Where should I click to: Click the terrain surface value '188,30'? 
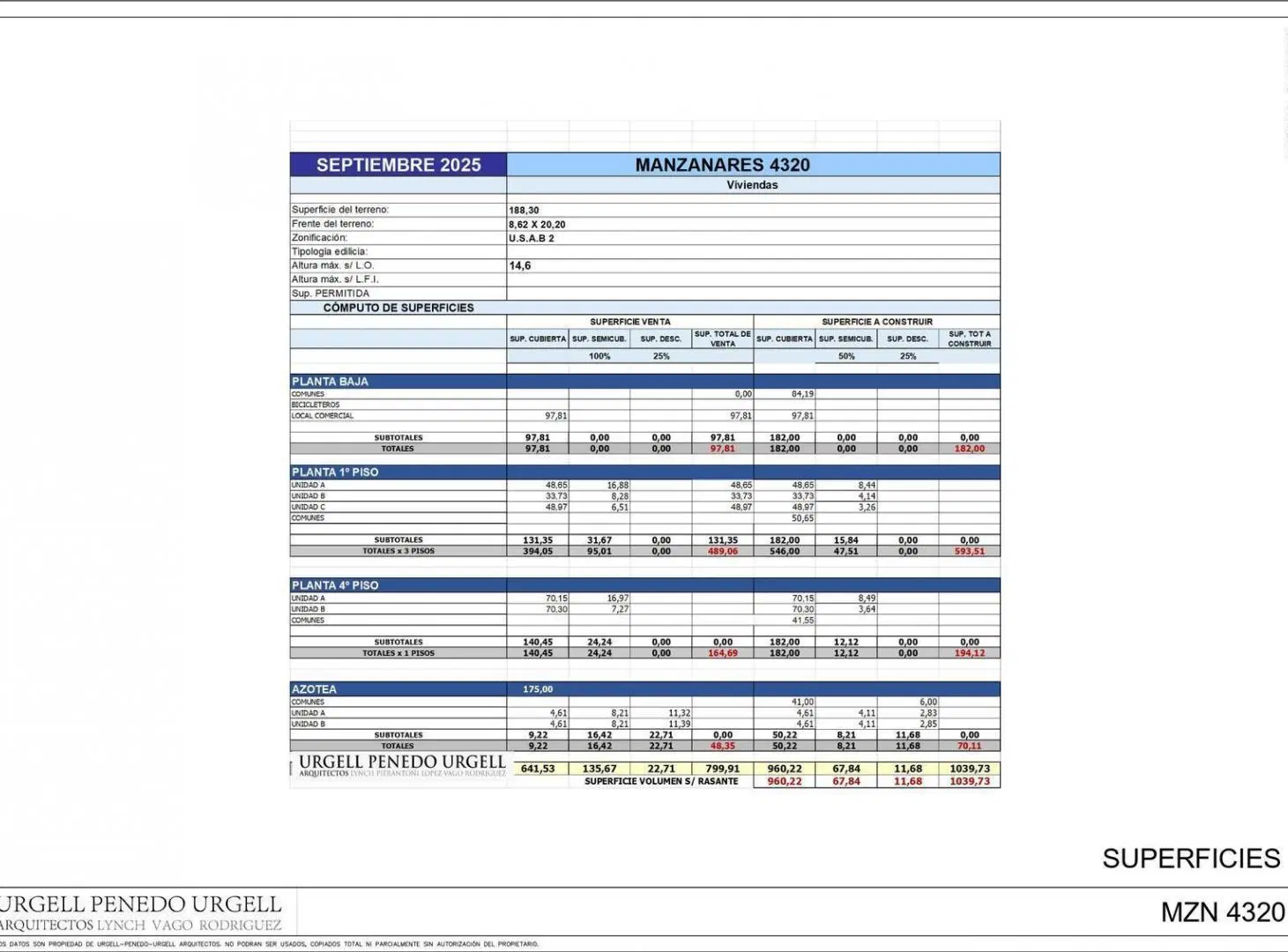pyautogui.click(x=524, y=211)
